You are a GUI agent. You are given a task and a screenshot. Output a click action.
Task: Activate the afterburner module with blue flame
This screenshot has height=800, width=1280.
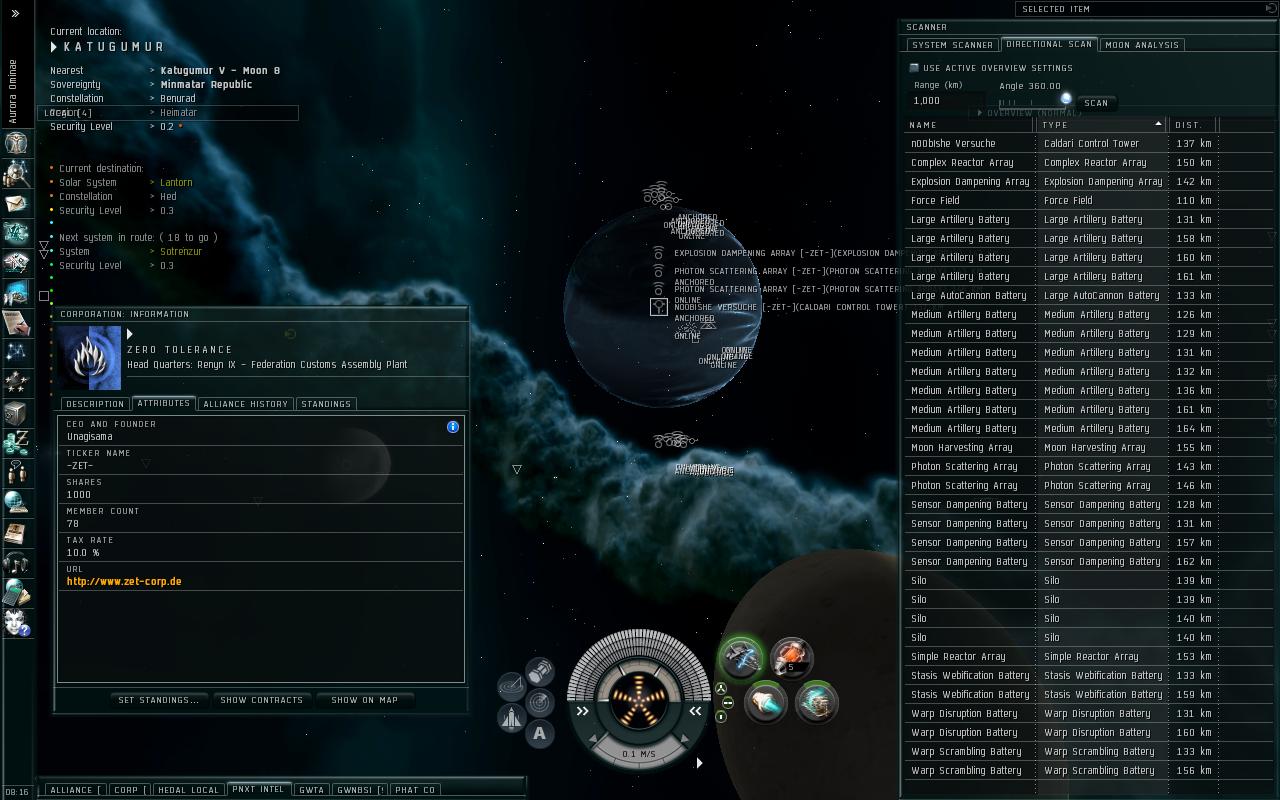[x=766, y=702]
